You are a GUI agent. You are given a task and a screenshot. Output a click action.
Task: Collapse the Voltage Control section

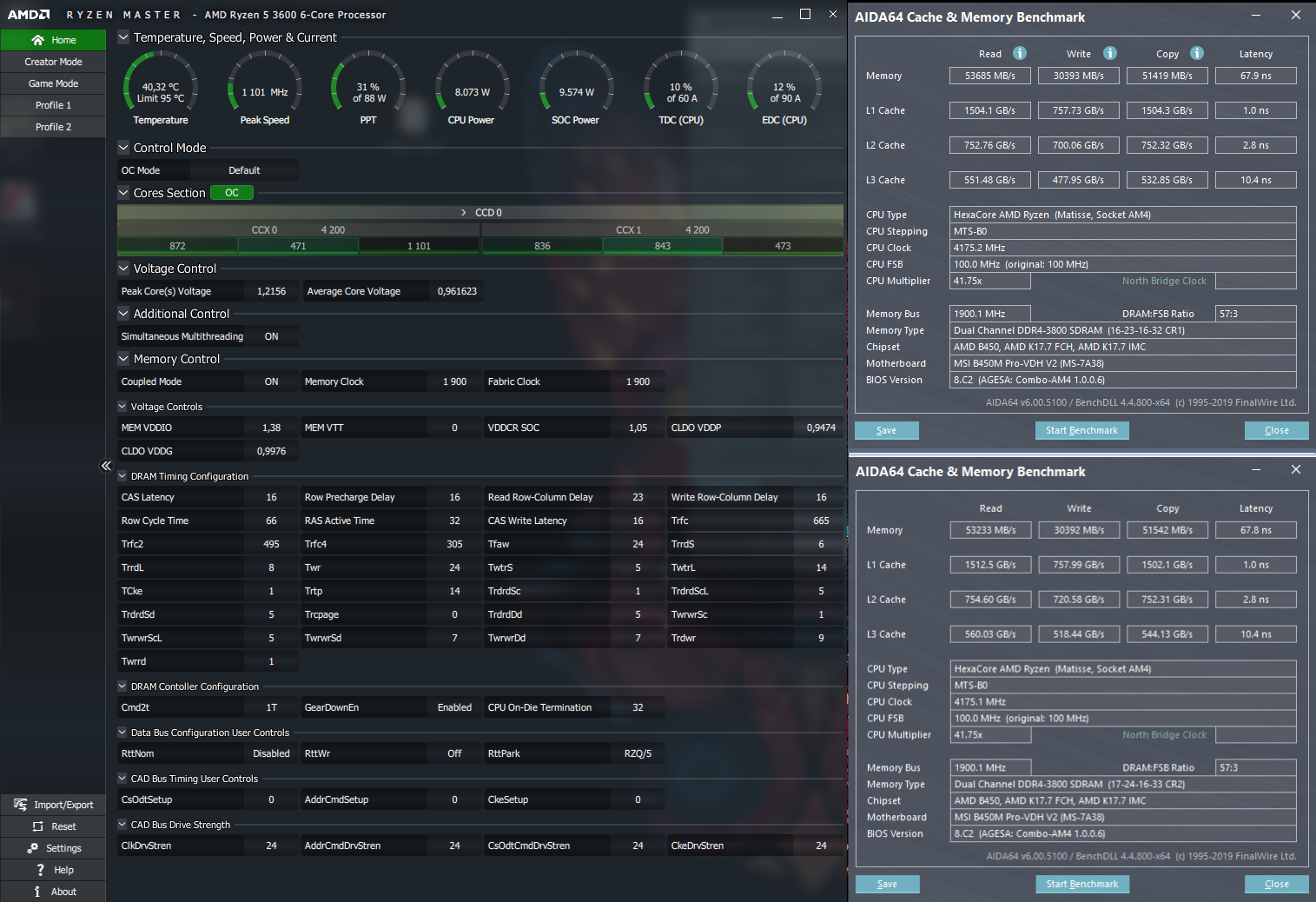coord(123,269)
